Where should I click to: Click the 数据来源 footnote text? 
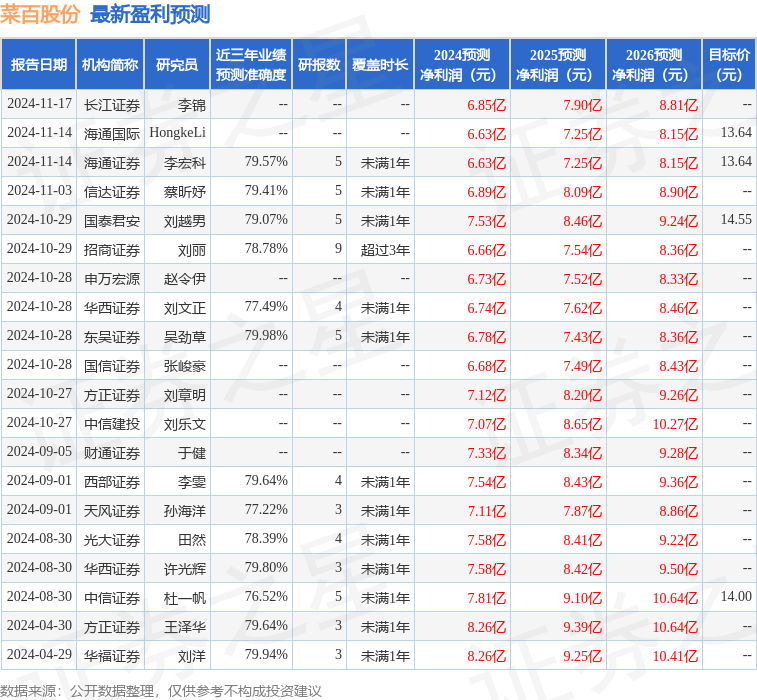click(x=161, y=691)
